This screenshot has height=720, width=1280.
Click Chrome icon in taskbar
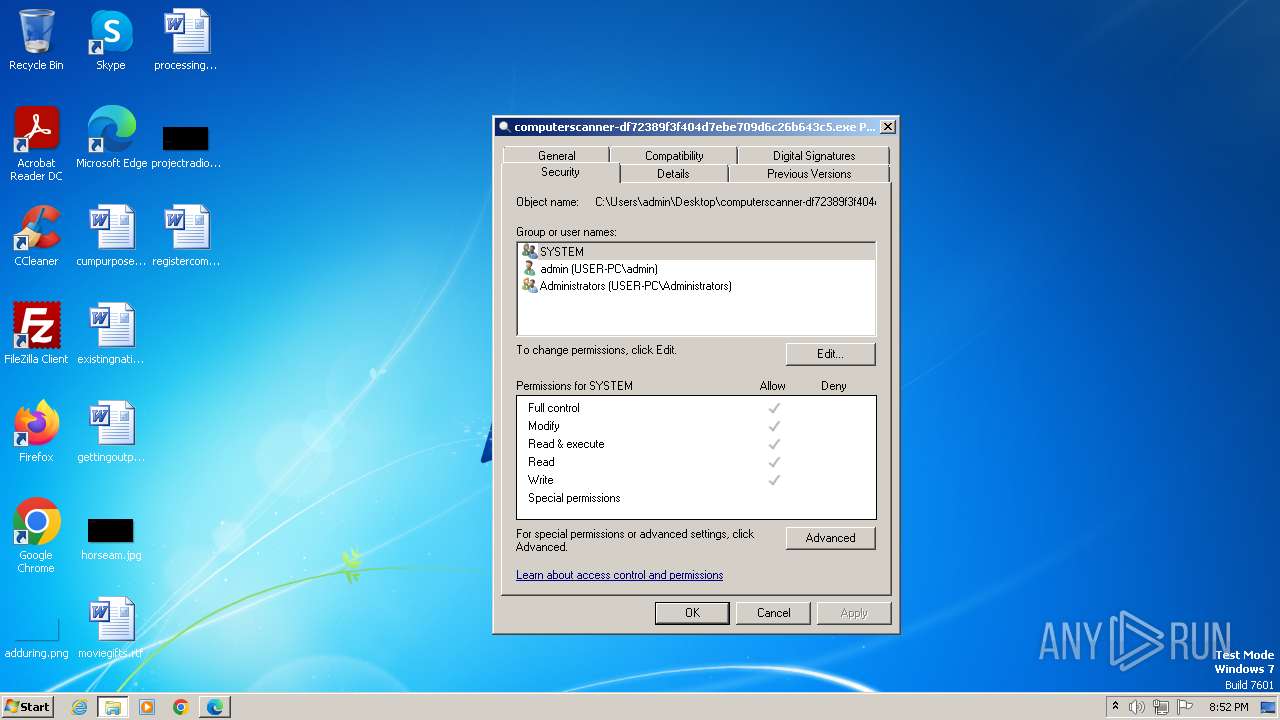coord(181,707)
